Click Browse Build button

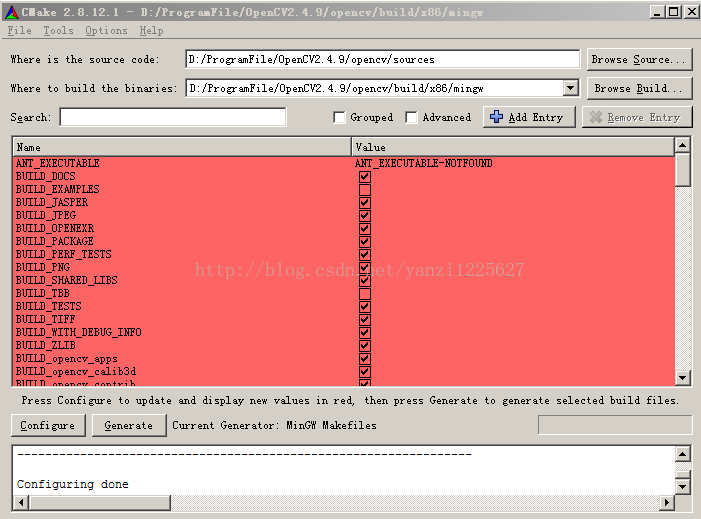pyautogui.click(x=639, y=89)
